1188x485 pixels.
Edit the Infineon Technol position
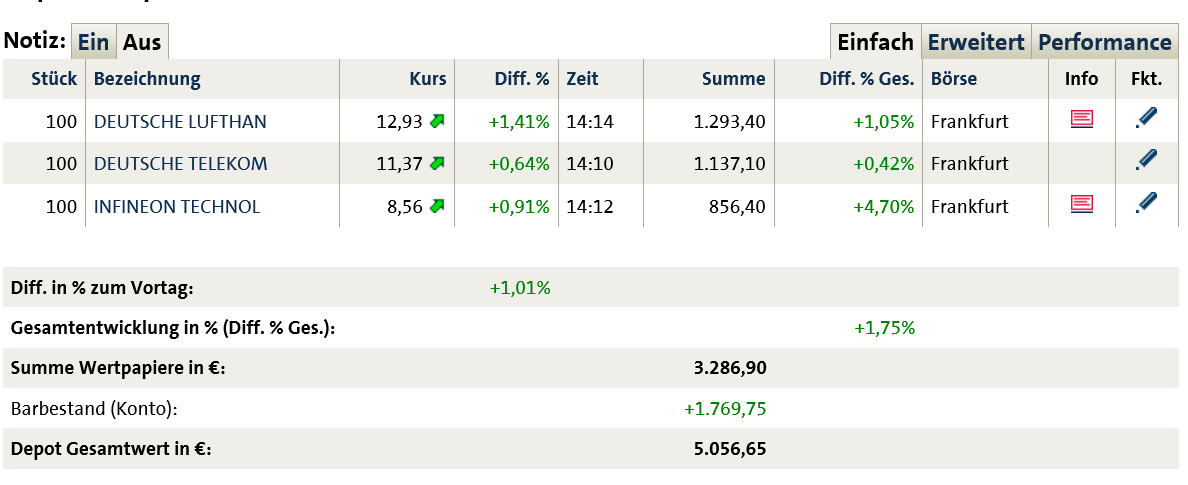1147,204
